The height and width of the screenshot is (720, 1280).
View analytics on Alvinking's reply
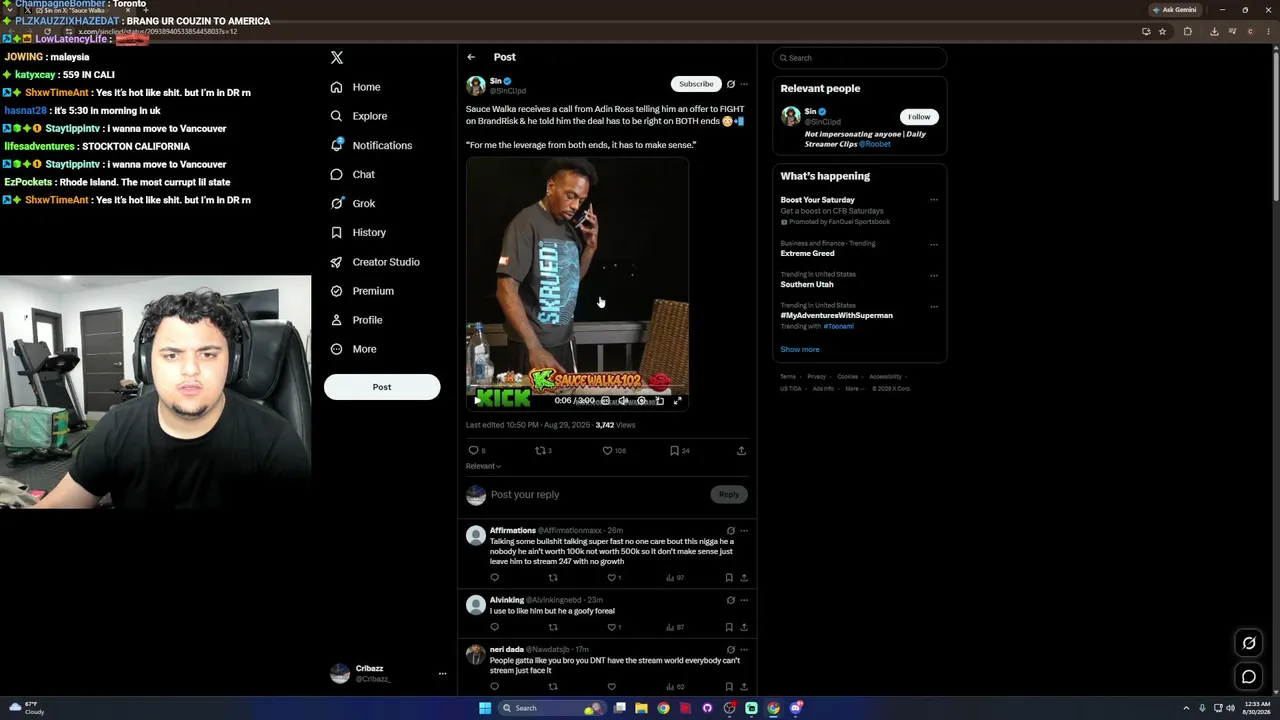tap(675, 628)
